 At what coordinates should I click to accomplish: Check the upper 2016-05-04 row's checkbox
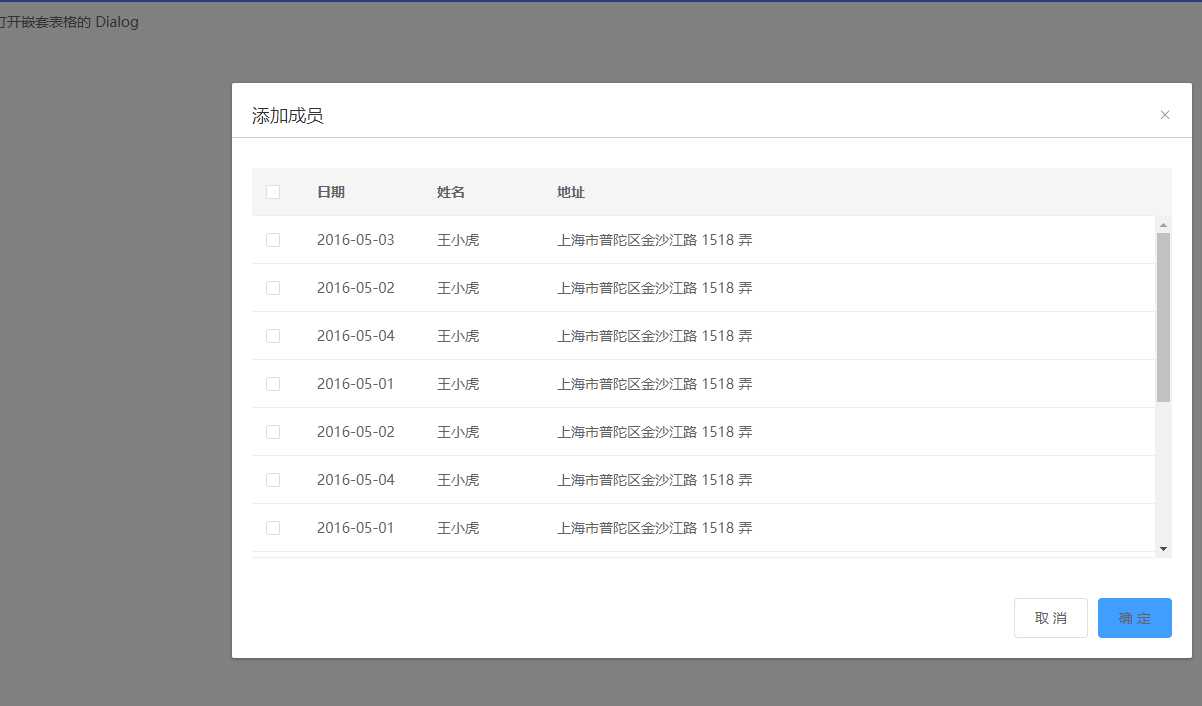click(x=273, y=336)
